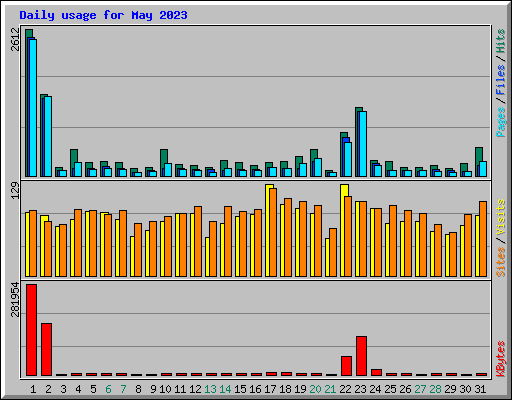Select the red KBytes bar for day 1

coord(32,330)
